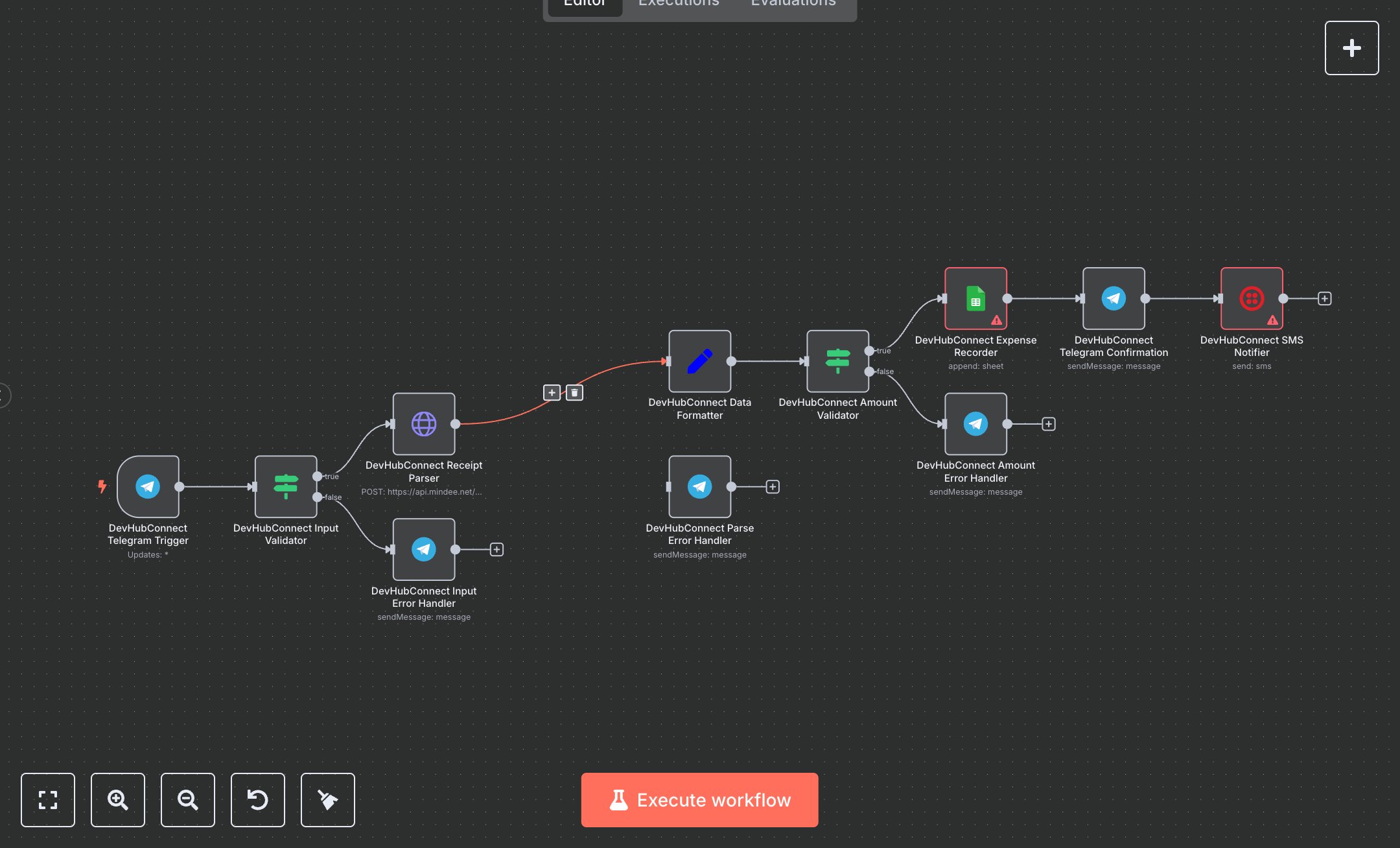Click the DevHubConnect Telegram Trigger node
Image resolution: width=1400 pixels, height=848 pixels.
point(148,486)
